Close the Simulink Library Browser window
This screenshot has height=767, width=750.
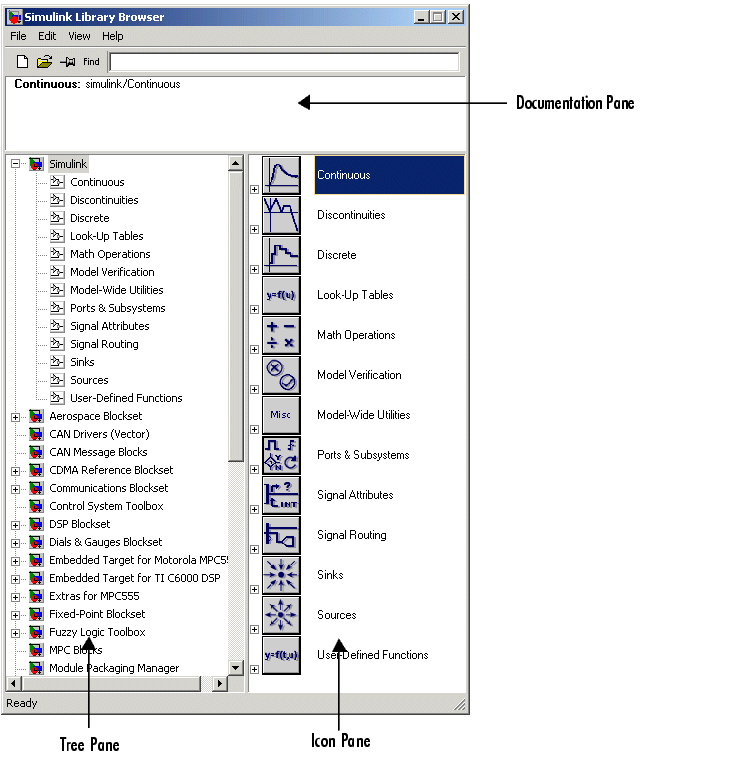[456, 17]
